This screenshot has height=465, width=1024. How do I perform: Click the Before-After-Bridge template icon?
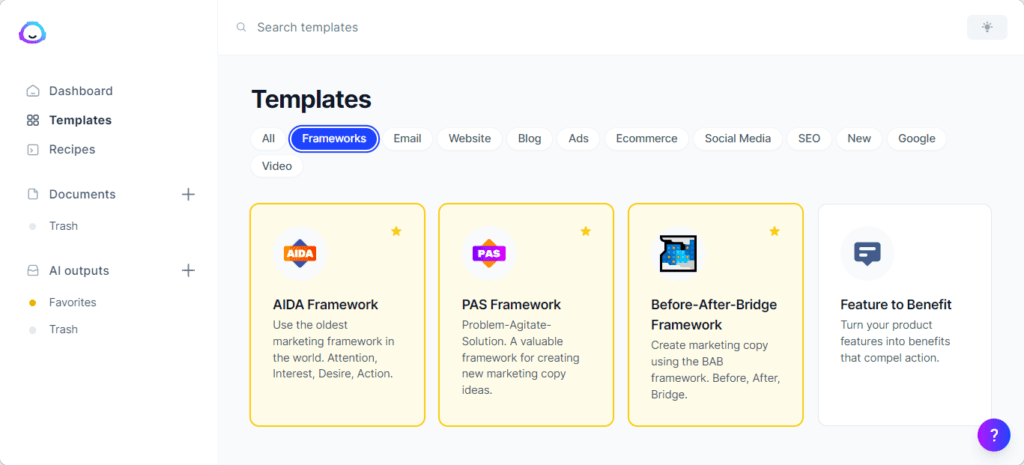[x=678, y=253]
